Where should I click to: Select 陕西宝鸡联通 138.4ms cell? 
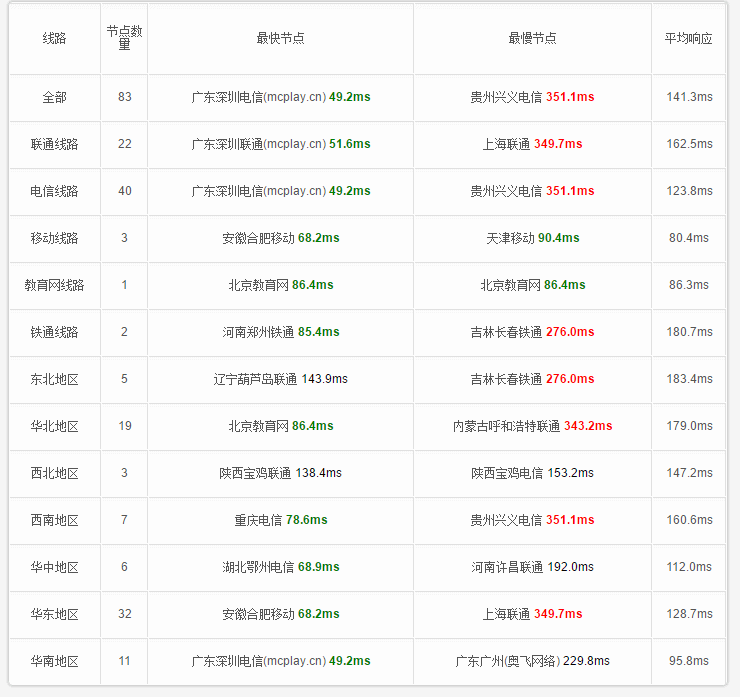[x=280, y=473]
